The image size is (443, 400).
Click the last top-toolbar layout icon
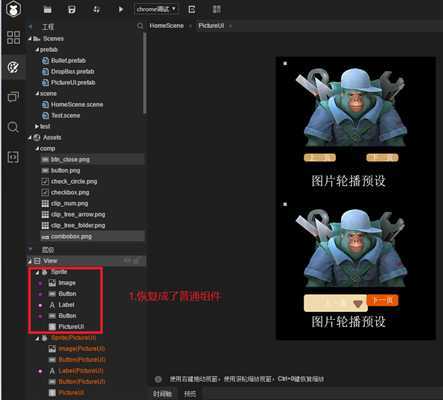pyautogui.click(x=216, y=9)
